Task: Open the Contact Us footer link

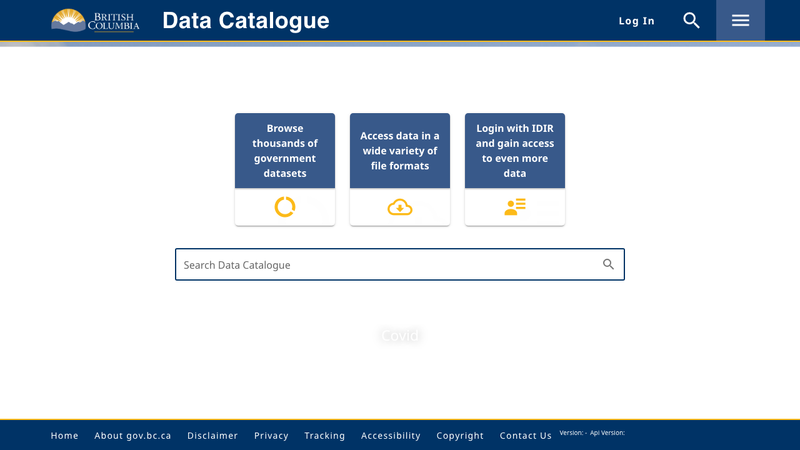Action: [526, 436]
